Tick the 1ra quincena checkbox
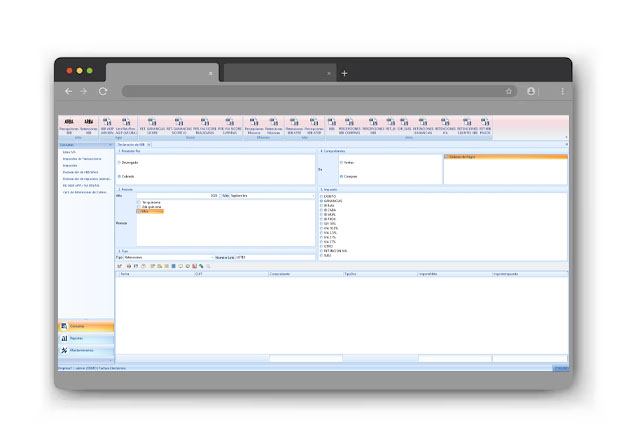Viewport: 626px width, 445px height. tap(139, 201)
